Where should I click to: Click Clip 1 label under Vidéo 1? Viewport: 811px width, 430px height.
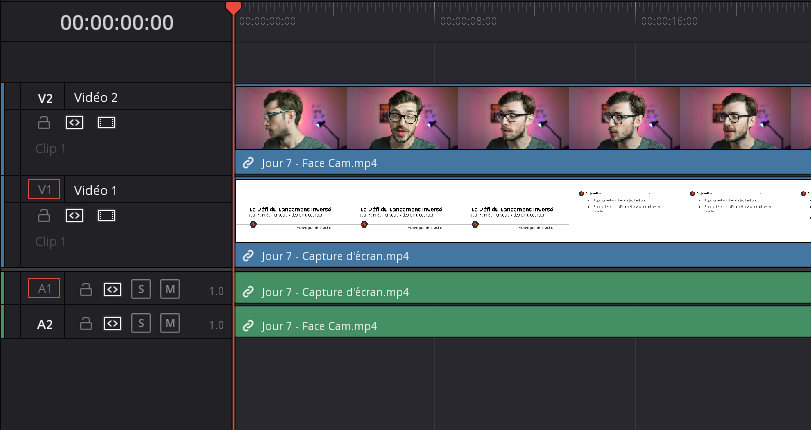(x=50, y=242)
